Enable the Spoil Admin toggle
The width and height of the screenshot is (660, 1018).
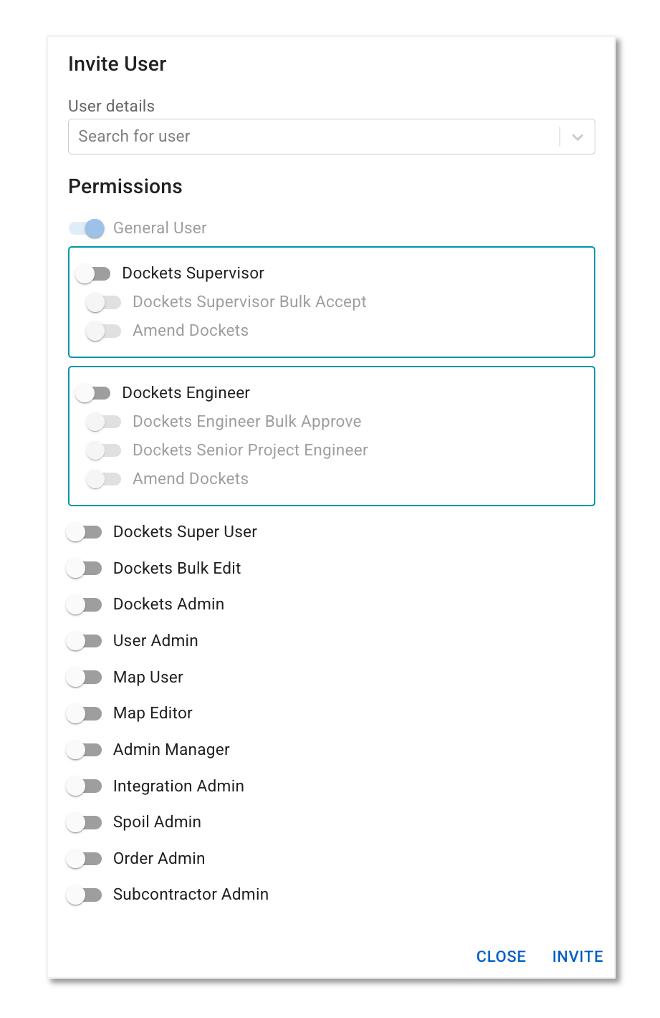click(x=84, y=823)
